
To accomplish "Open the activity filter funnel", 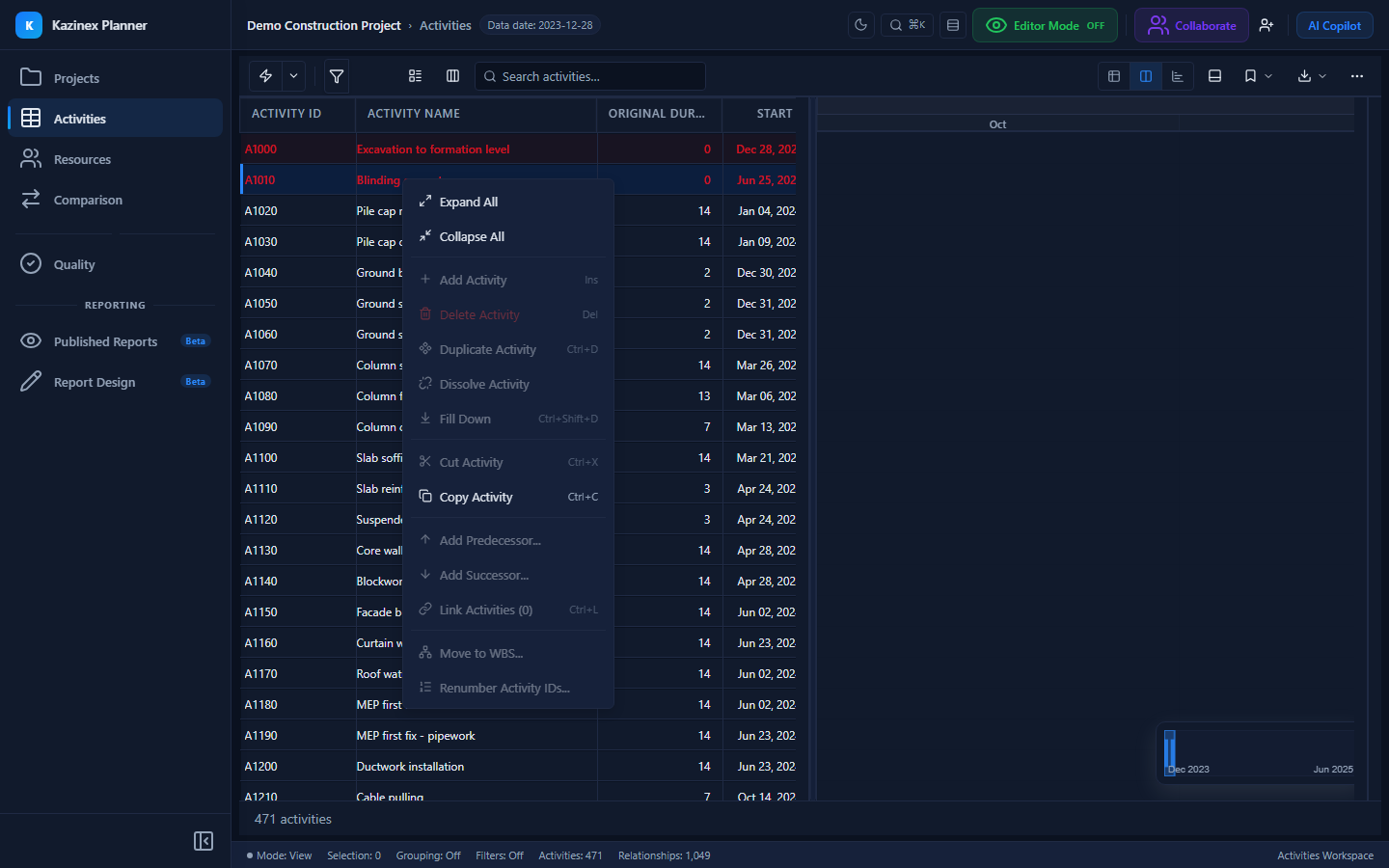I will (x=336, y=76).
